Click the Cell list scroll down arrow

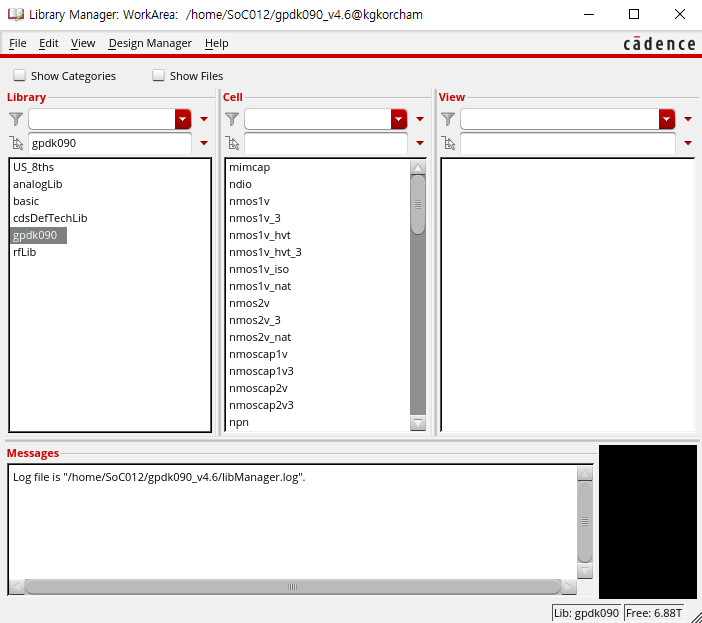tap(418, 423)
